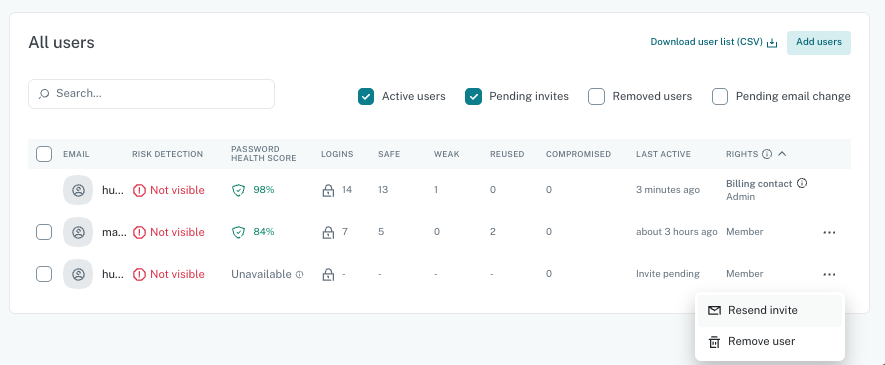Image resolution: width=885 pixels, height=365 pixels.
Task: Click the safe count 13
Action: 383,190
